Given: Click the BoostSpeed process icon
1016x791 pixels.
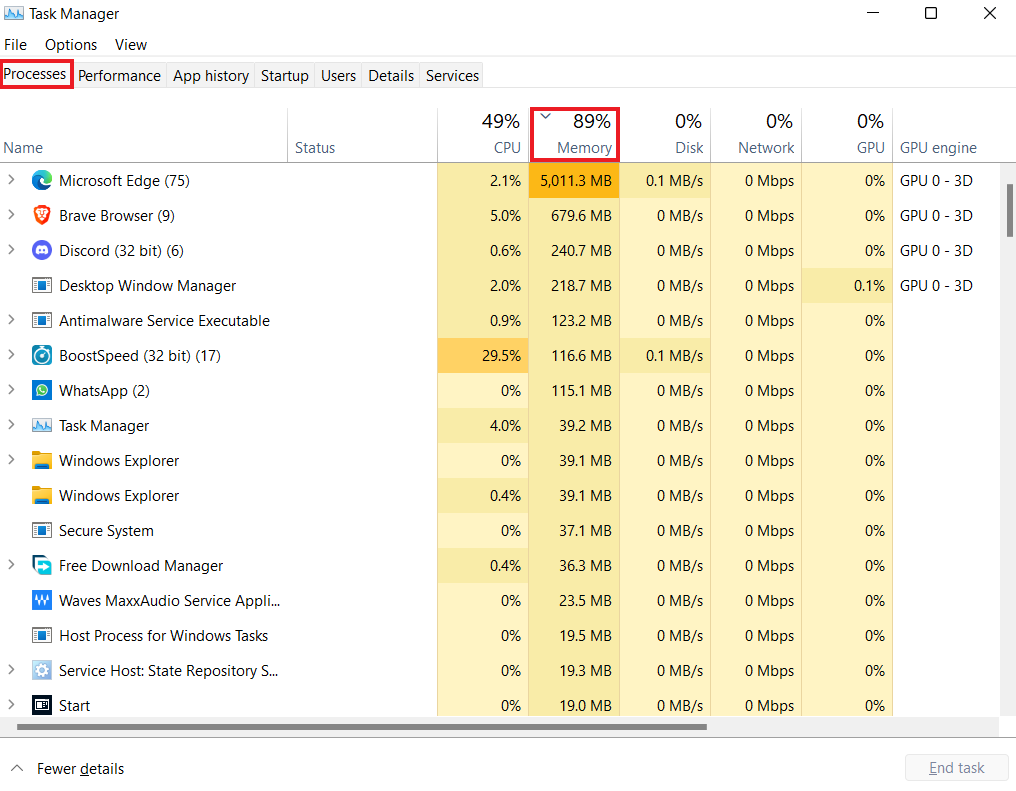Looking at the screenshot, I should (41, 355).
